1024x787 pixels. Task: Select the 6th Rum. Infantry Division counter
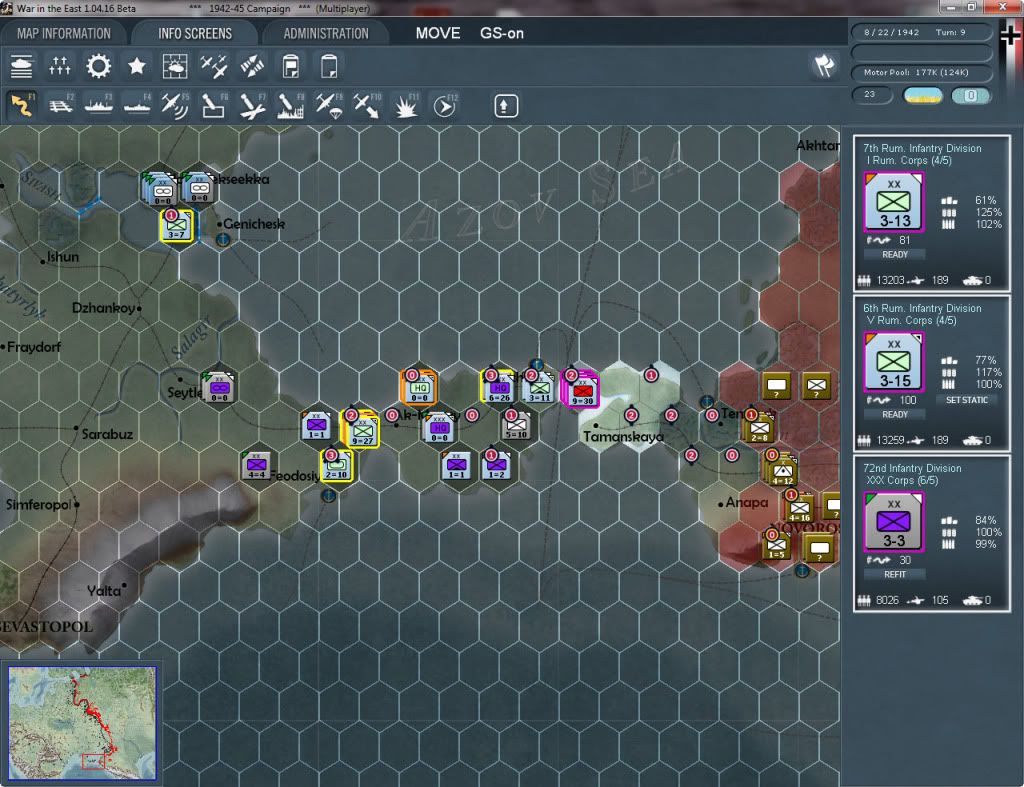(x=894, y=362)
